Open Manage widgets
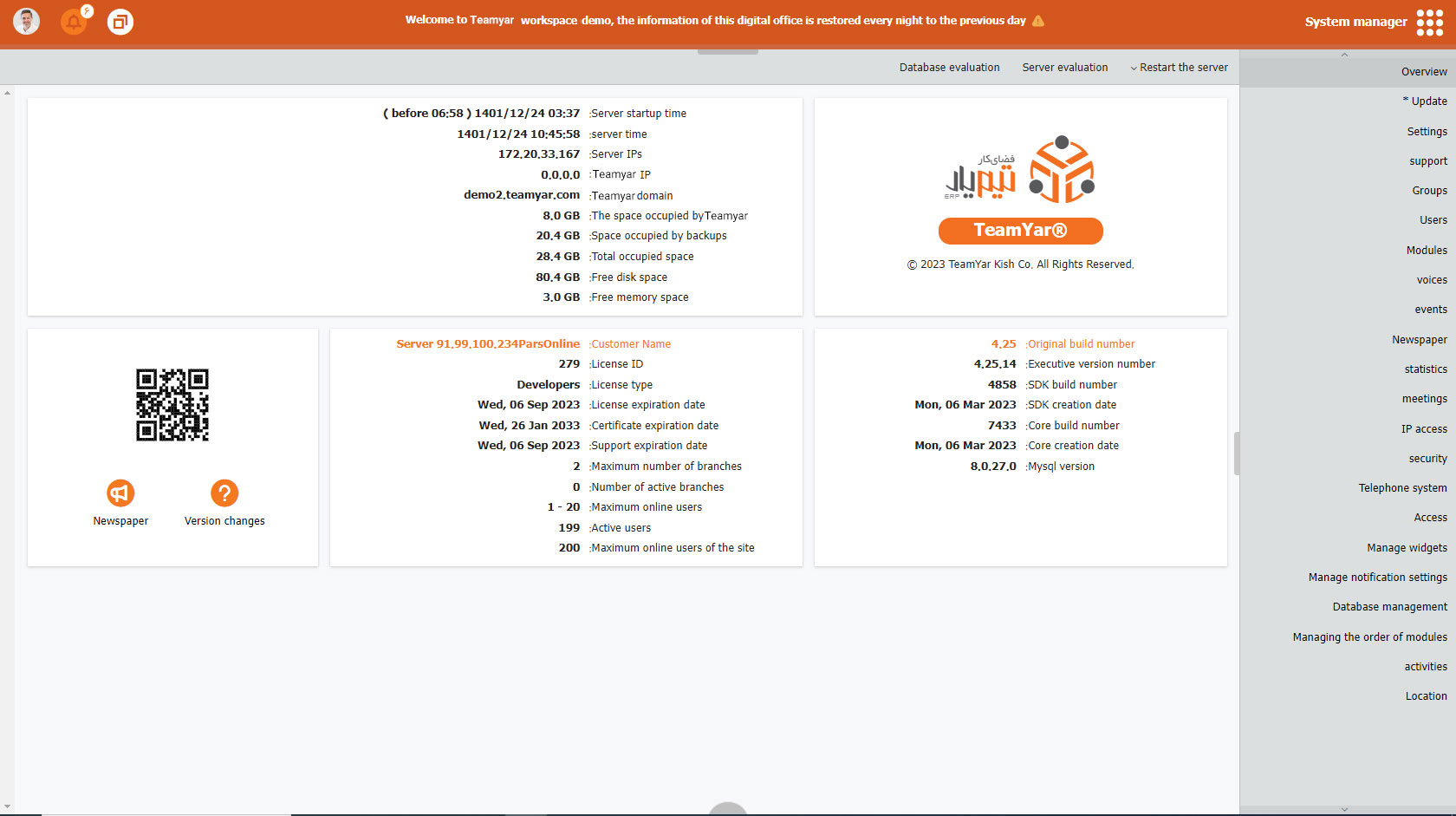 (x=1407, y=548)
